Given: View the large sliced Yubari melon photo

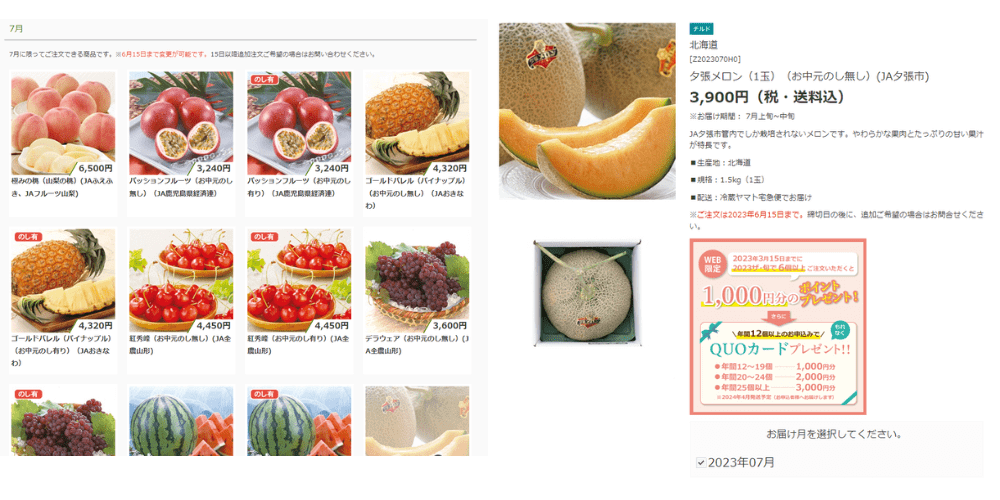Looking at the screenshot, I should 587,111.
